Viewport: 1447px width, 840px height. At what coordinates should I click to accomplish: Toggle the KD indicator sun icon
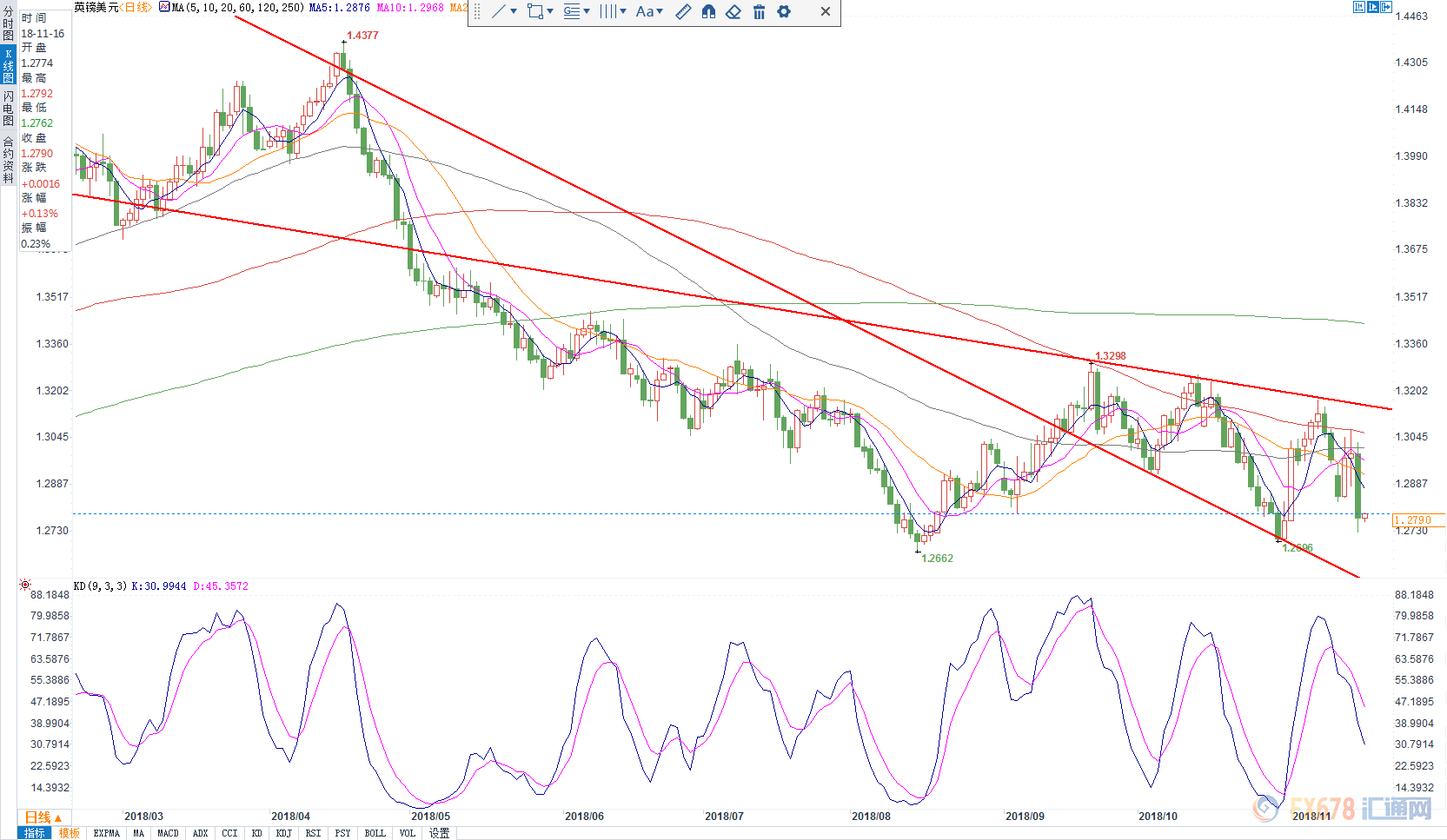[25, 585]
